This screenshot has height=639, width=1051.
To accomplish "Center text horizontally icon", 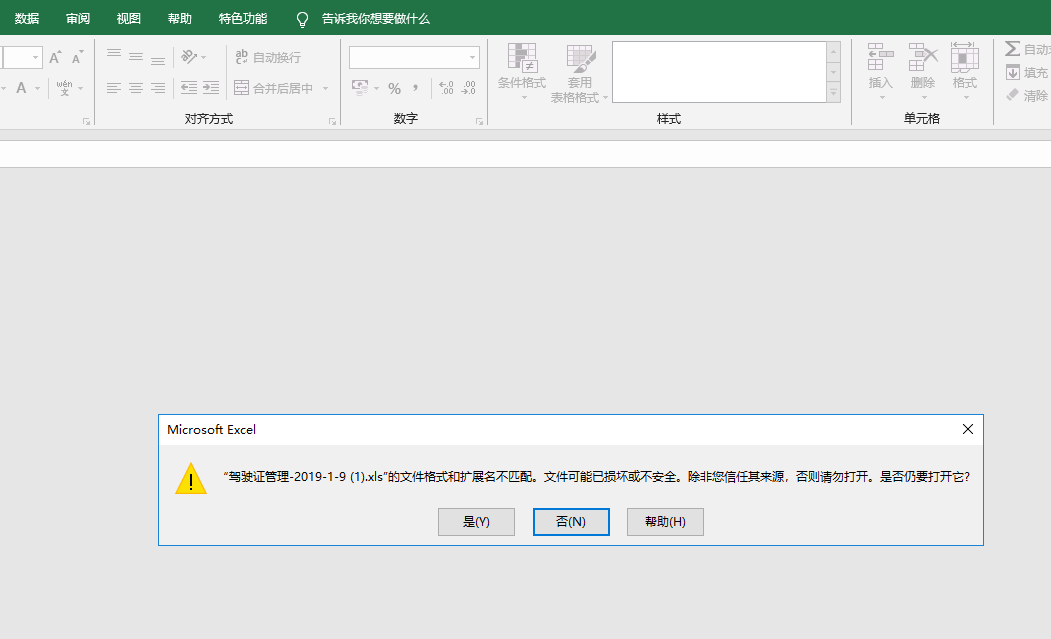I will [136, 88].
